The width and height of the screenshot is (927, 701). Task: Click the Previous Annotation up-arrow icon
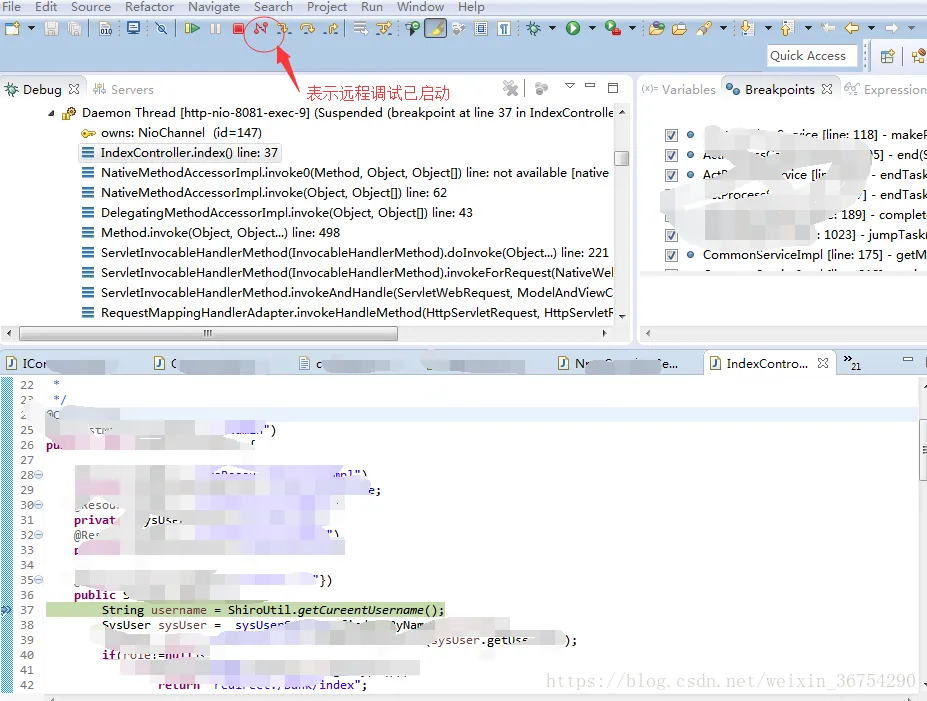click(x=786, y=28)
